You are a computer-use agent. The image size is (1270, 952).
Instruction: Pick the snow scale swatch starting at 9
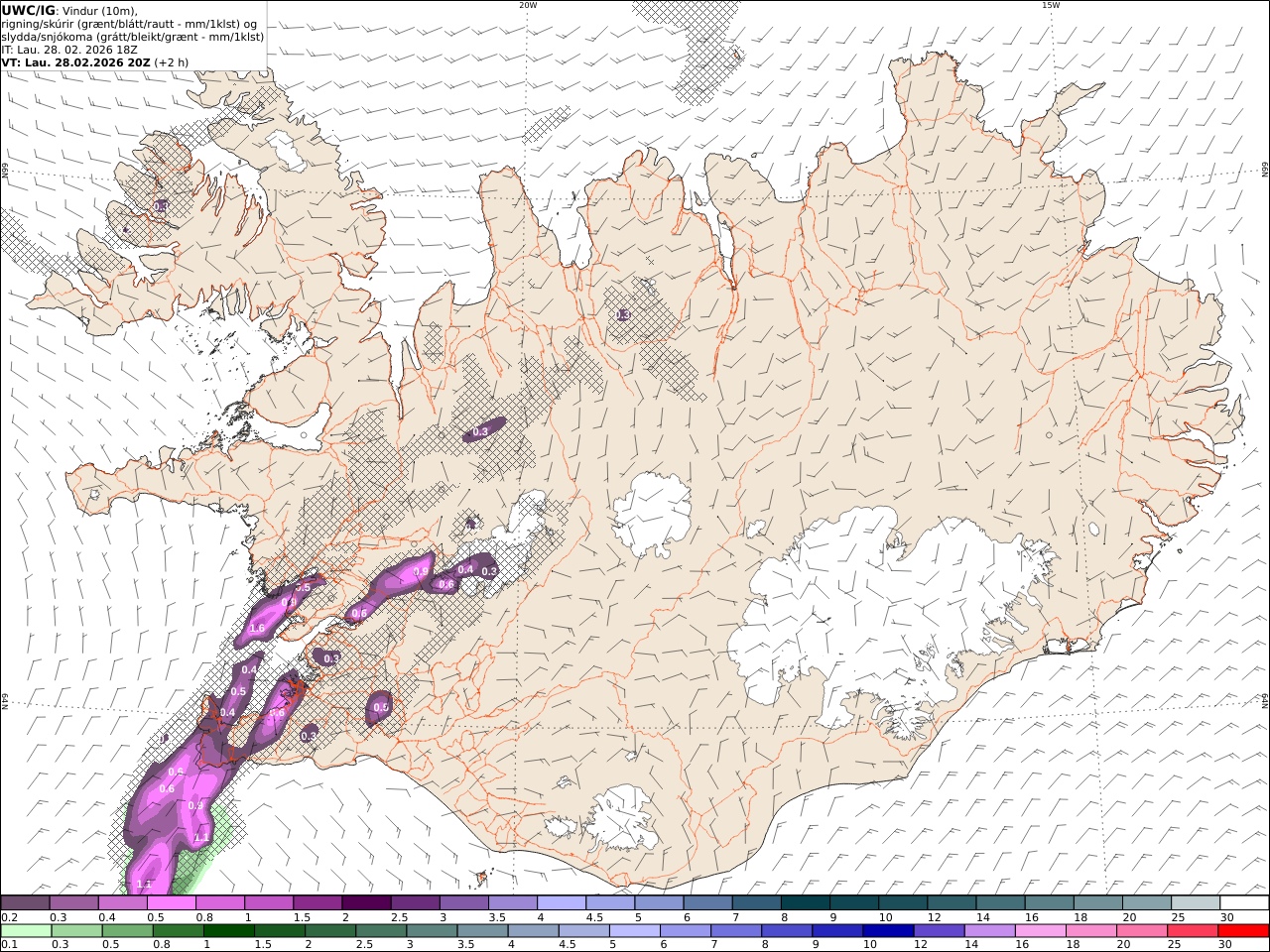(853, 902)
